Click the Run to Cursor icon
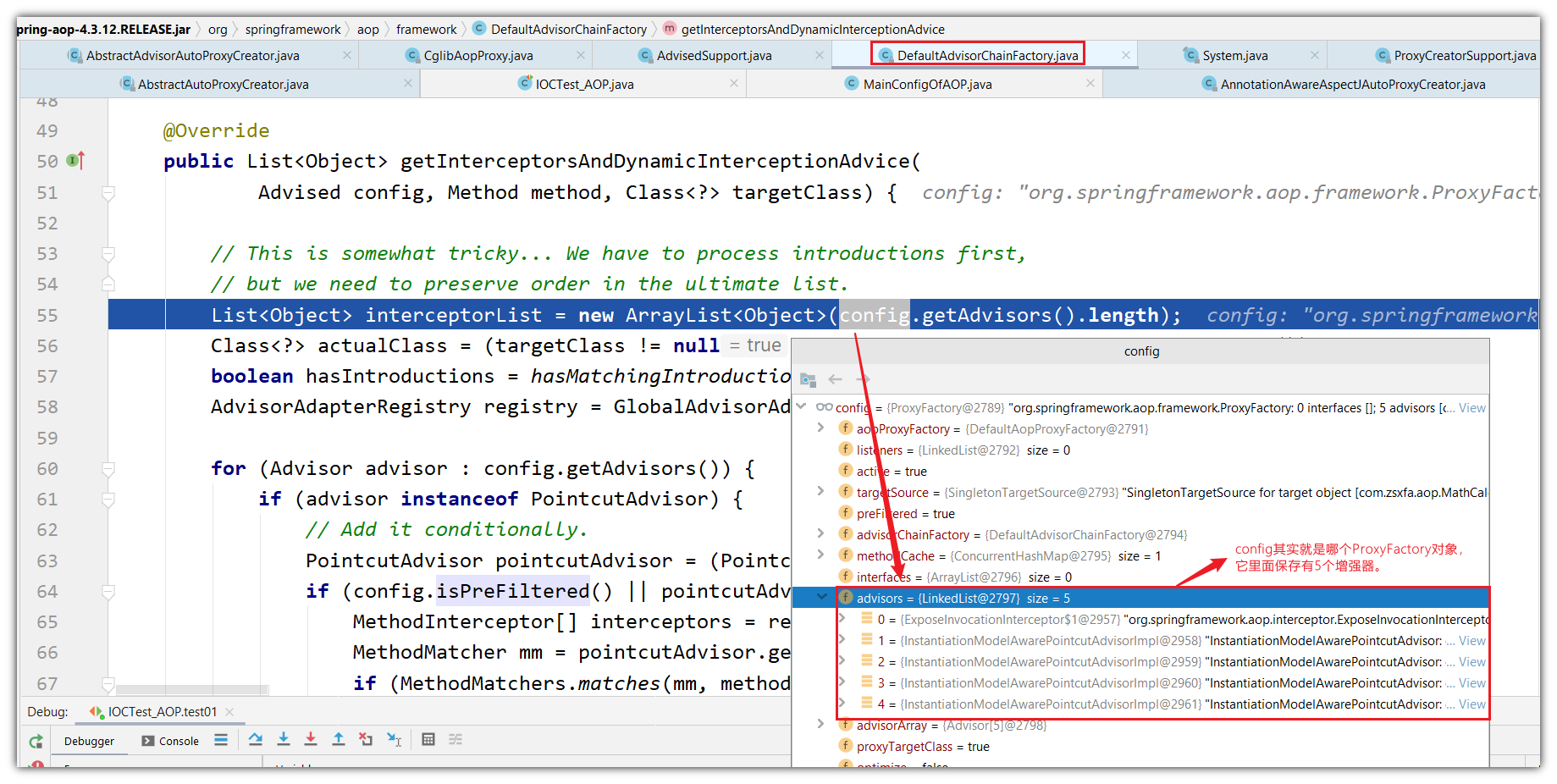The width and height of the screenshot is (1557, 784). pos(394,739)
